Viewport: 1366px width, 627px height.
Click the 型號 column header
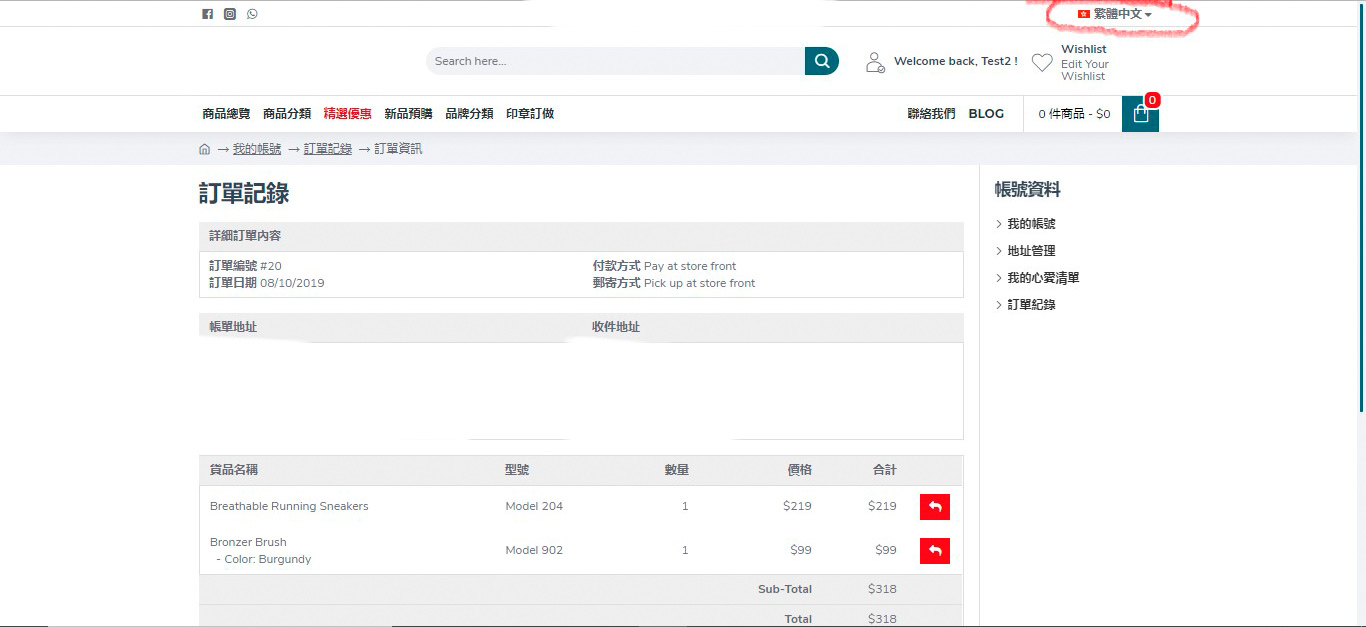(x=517, y=470)
